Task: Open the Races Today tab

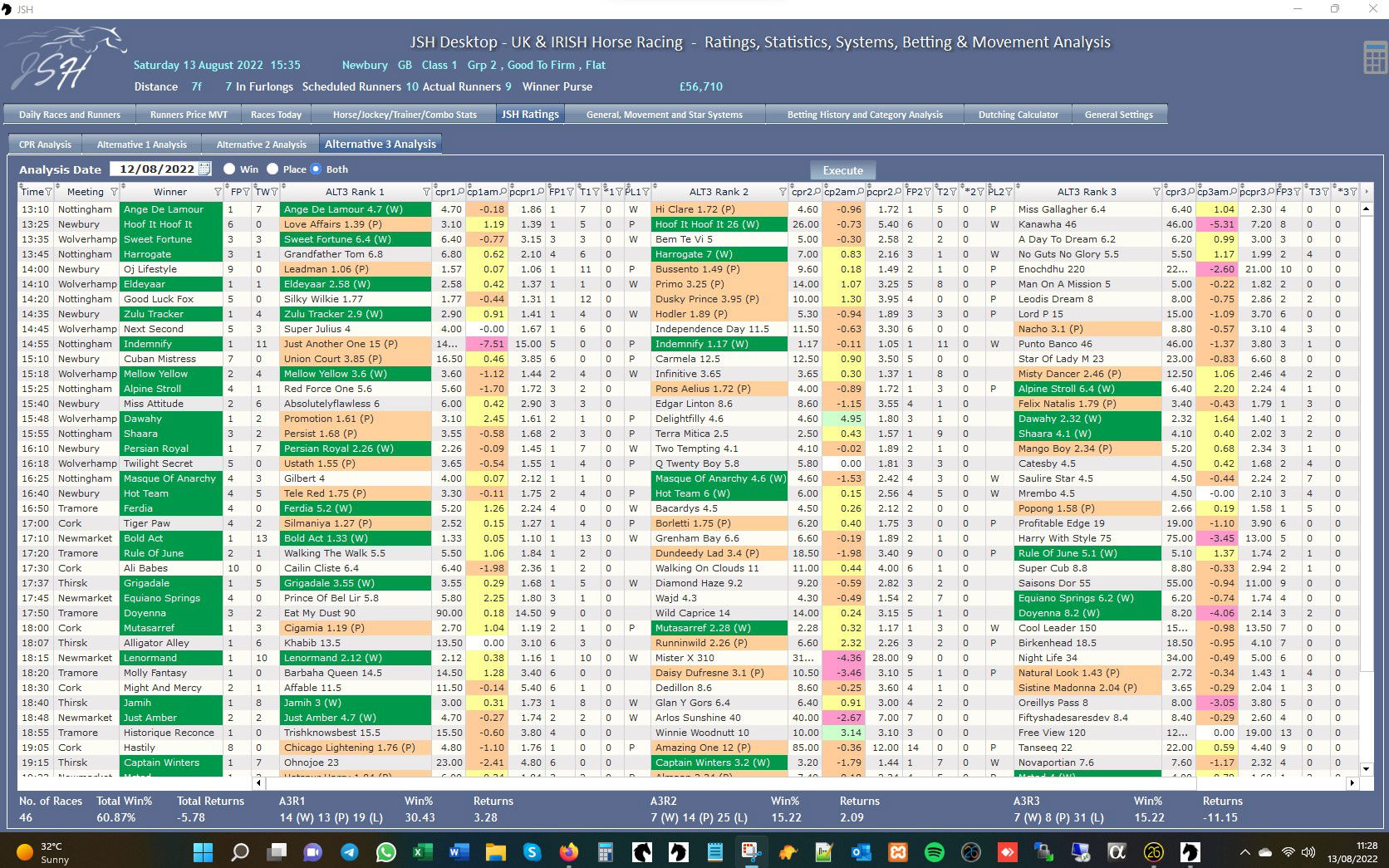Action: (x=276, y=115)
